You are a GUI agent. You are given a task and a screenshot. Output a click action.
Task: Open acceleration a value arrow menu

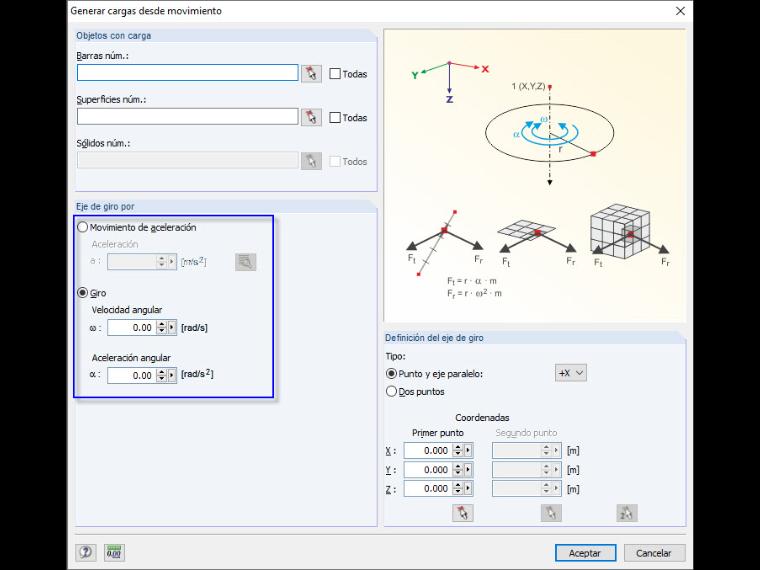pyautogui.click(x=172, y=262)
